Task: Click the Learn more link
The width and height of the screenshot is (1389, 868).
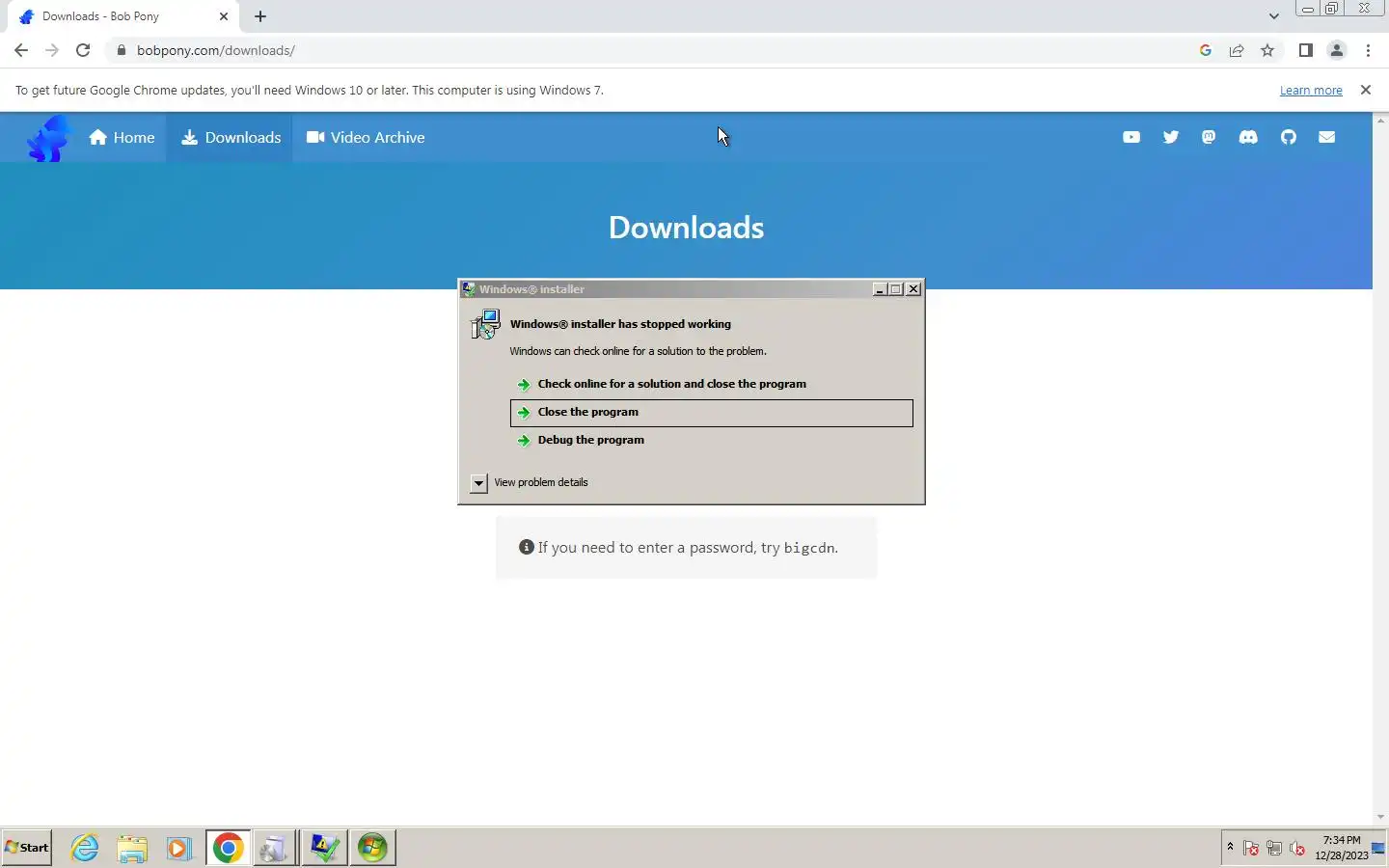Action: pyautogui.click(x=1311, y=90)
